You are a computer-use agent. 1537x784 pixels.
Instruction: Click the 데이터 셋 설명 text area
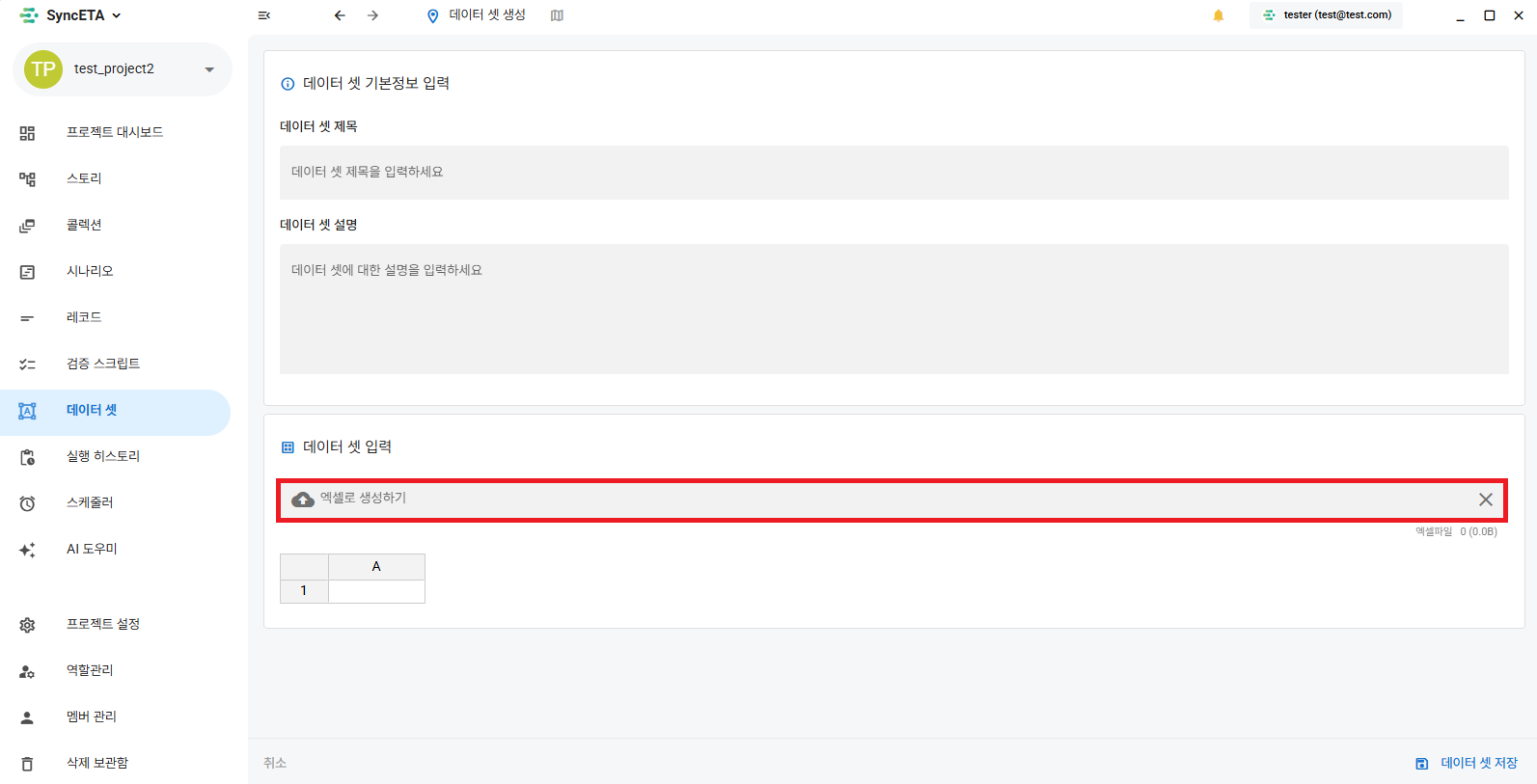893,309
